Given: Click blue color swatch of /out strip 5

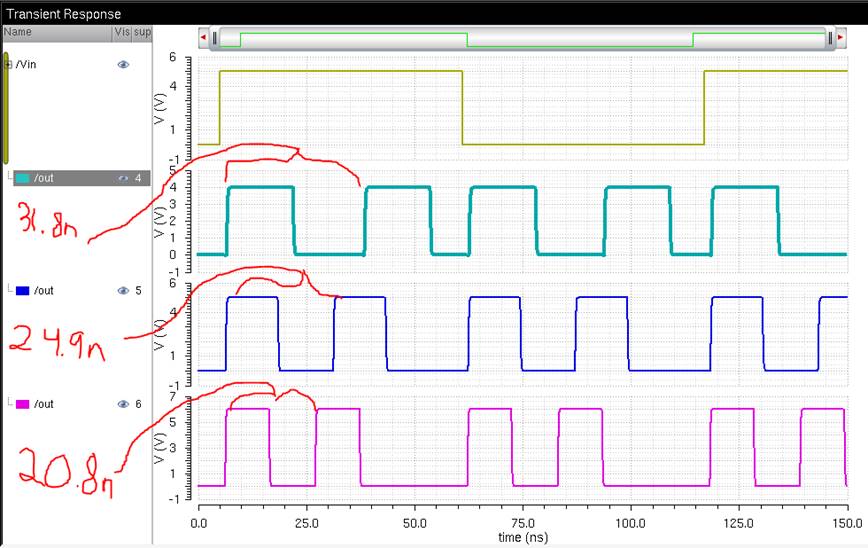Looking at the screenshot, I should coord(23,291).
